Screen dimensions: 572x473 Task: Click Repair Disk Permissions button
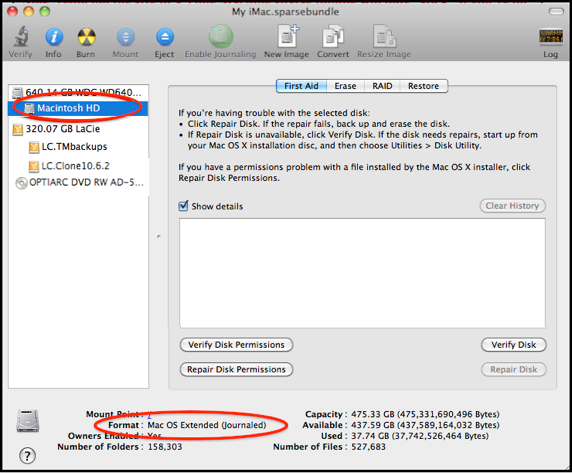236,369
